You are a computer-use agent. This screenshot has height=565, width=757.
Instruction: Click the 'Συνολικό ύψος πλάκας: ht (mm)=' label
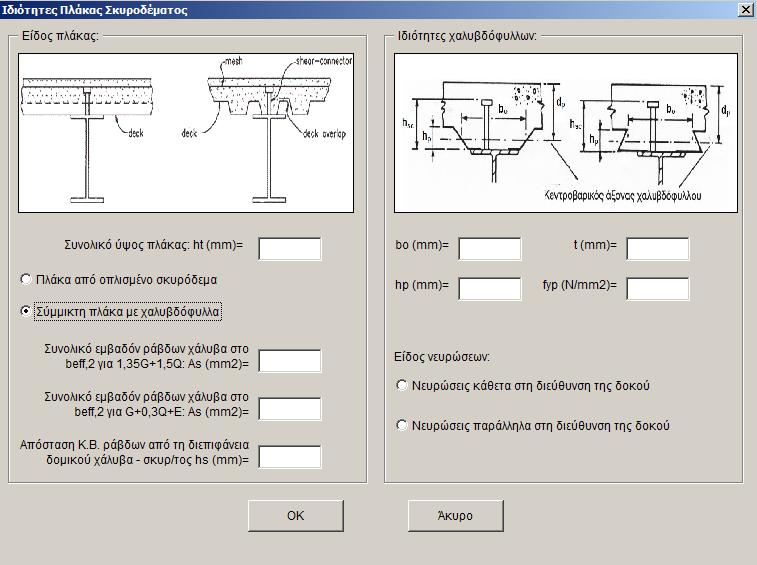click(x=154, y=245)
